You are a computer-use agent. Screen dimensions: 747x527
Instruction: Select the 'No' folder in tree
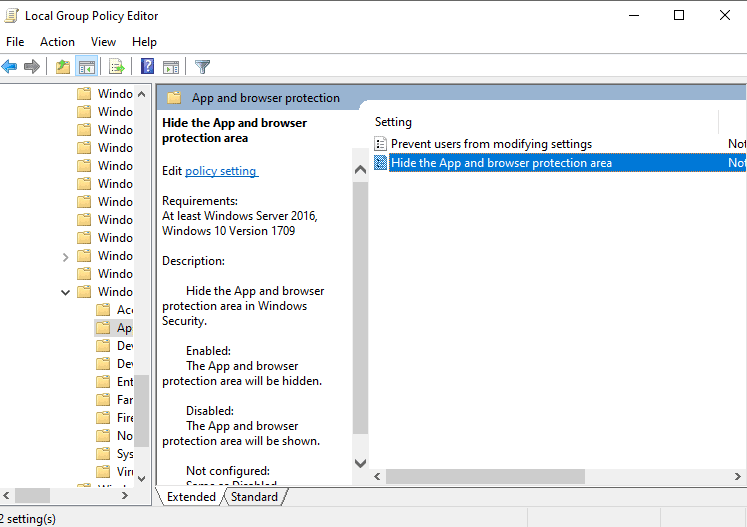[114, 436]
